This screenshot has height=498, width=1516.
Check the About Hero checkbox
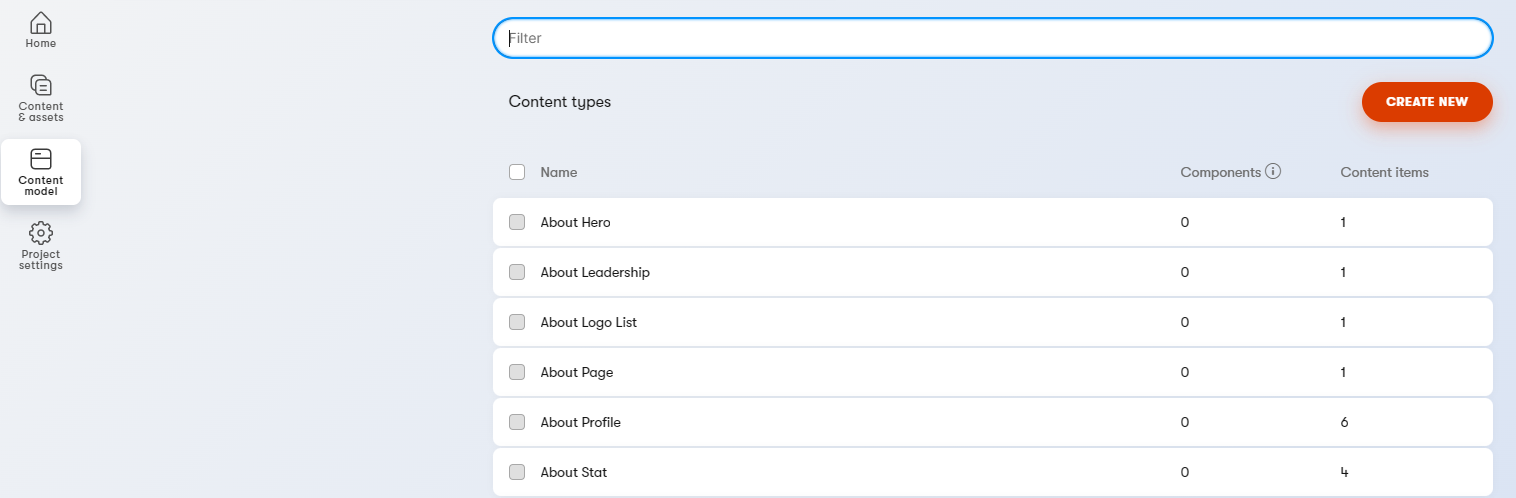click(517, 222)
